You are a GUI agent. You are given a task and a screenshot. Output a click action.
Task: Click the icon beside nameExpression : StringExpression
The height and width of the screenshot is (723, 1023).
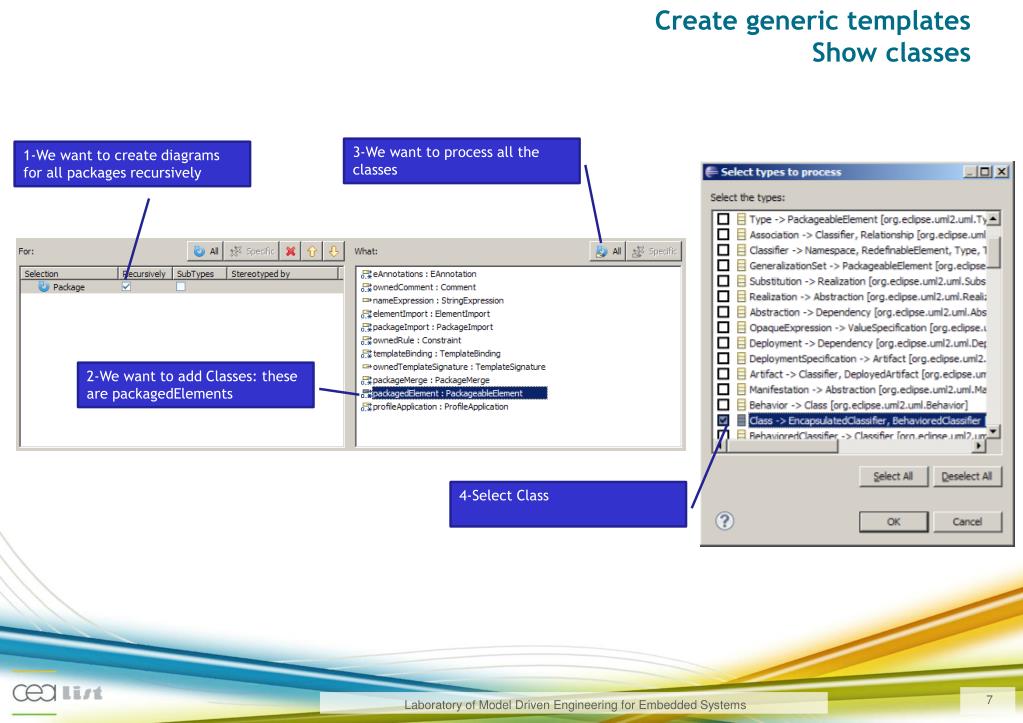pos(366,300)
